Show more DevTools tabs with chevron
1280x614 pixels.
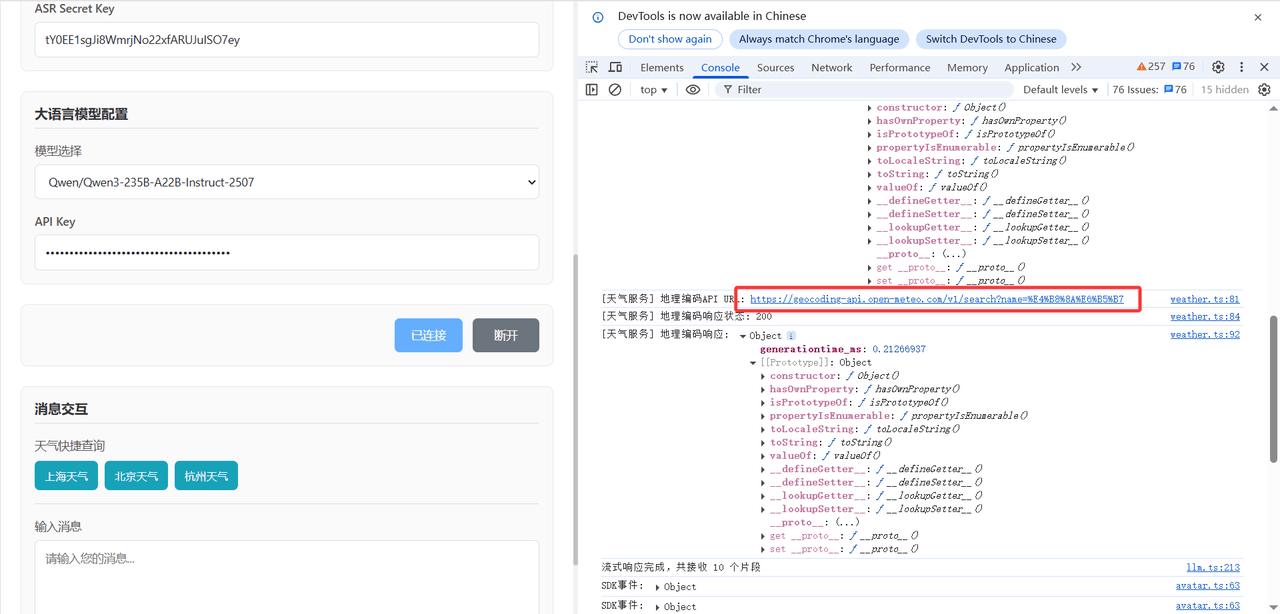(1076, 67)
